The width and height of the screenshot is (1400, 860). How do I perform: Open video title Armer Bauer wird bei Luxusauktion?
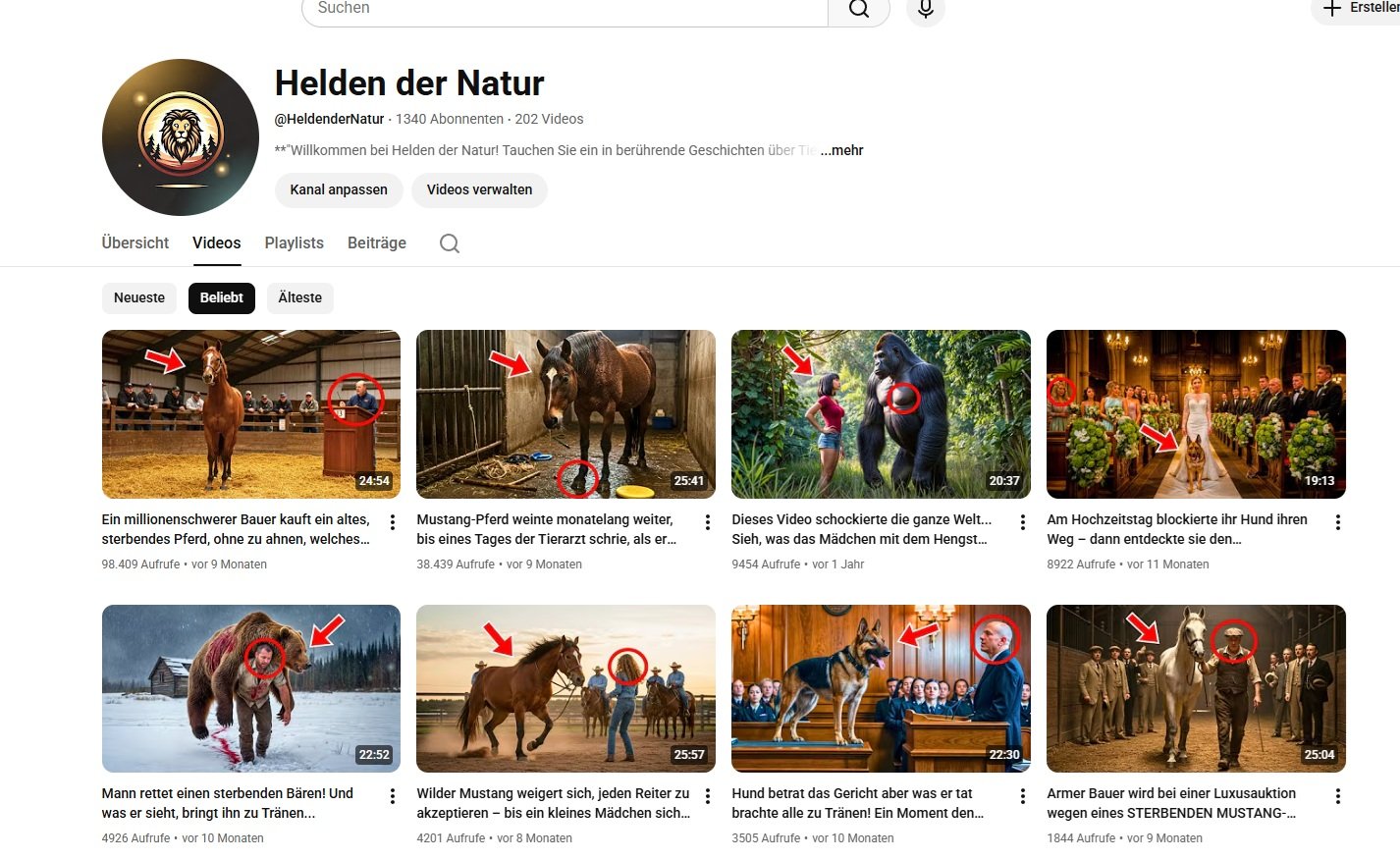(x=1171, y=803)
